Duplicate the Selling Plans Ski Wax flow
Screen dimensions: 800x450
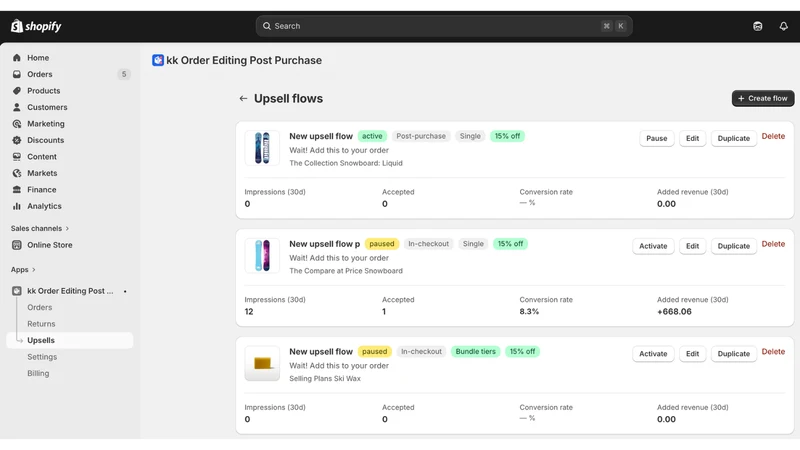point(734,354)
